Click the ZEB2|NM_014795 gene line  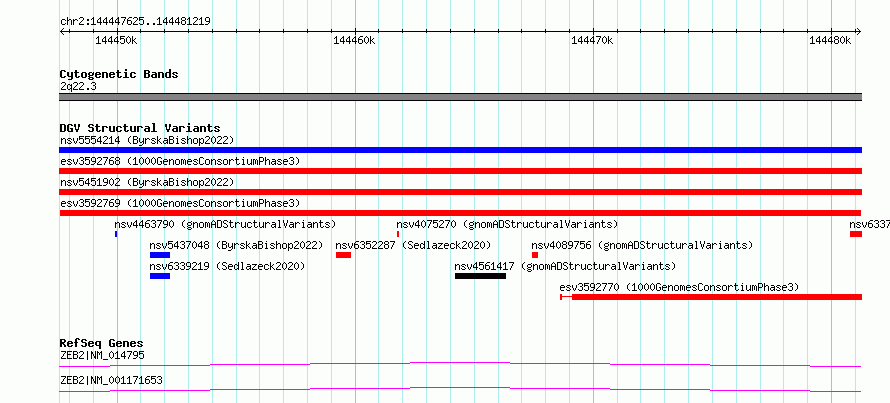click(x=460, y=364)
